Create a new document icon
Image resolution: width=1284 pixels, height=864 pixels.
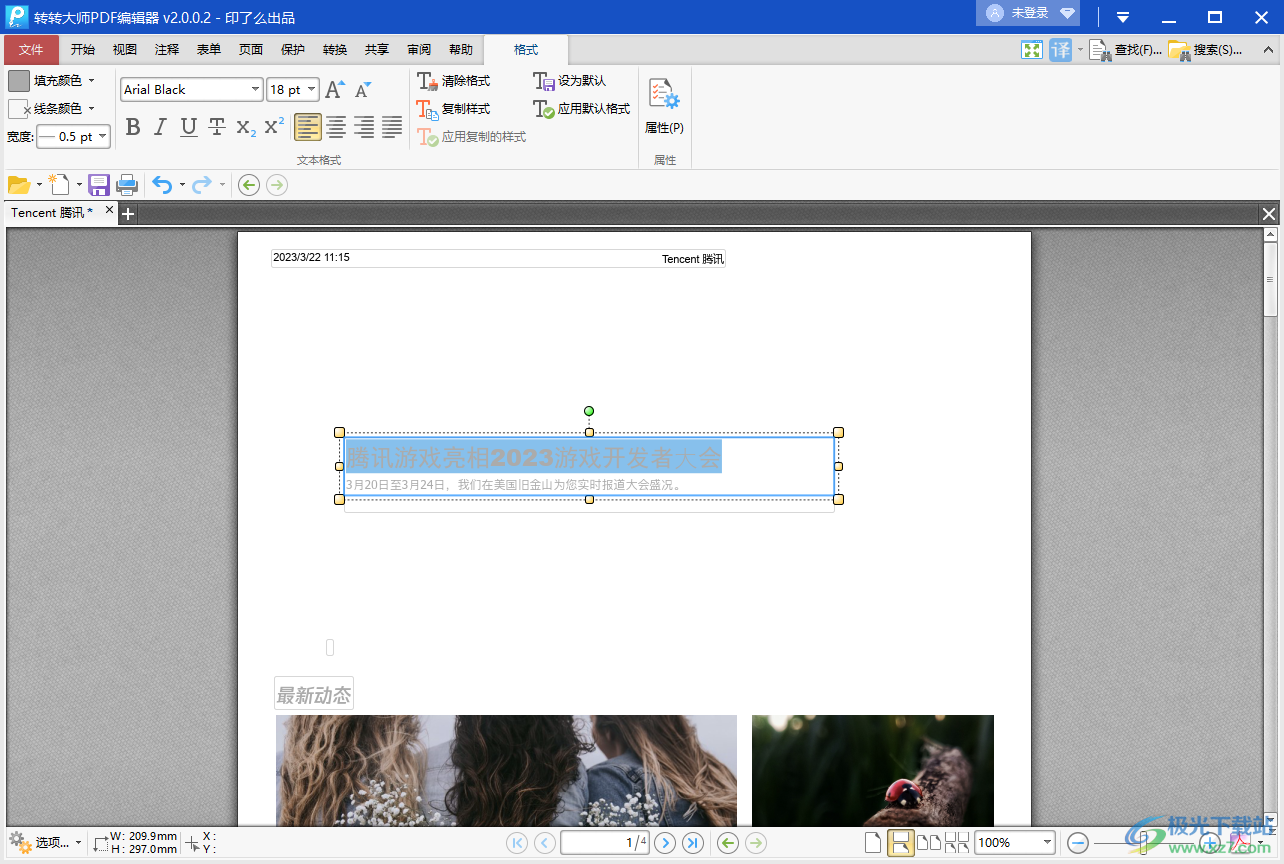click(x=60, y=185)
